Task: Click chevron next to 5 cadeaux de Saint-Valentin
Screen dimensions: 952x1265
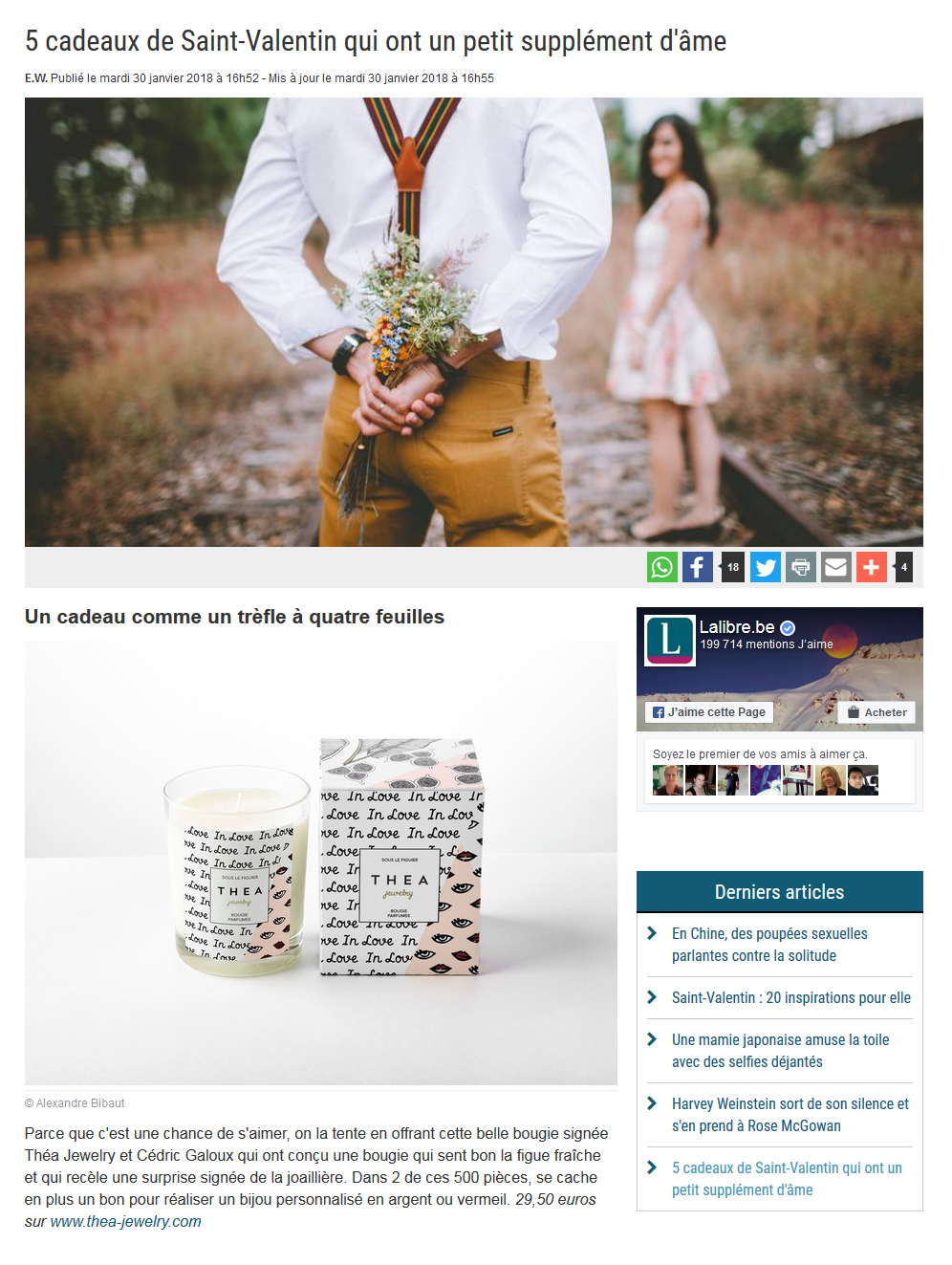Action: tap(652, 1167)
